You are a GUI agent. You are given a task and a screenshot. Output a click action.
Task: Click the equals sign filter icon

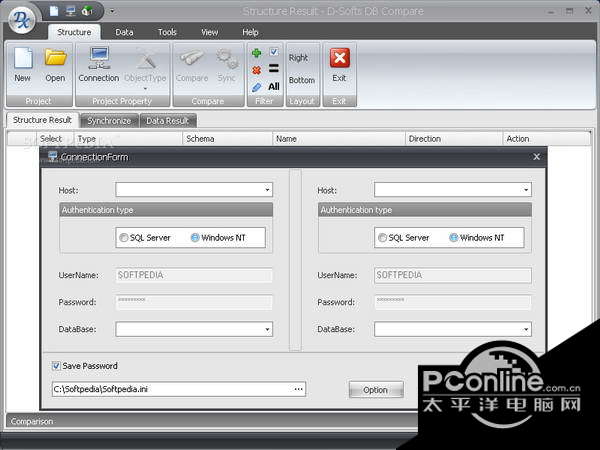click(x=274, y=70)
